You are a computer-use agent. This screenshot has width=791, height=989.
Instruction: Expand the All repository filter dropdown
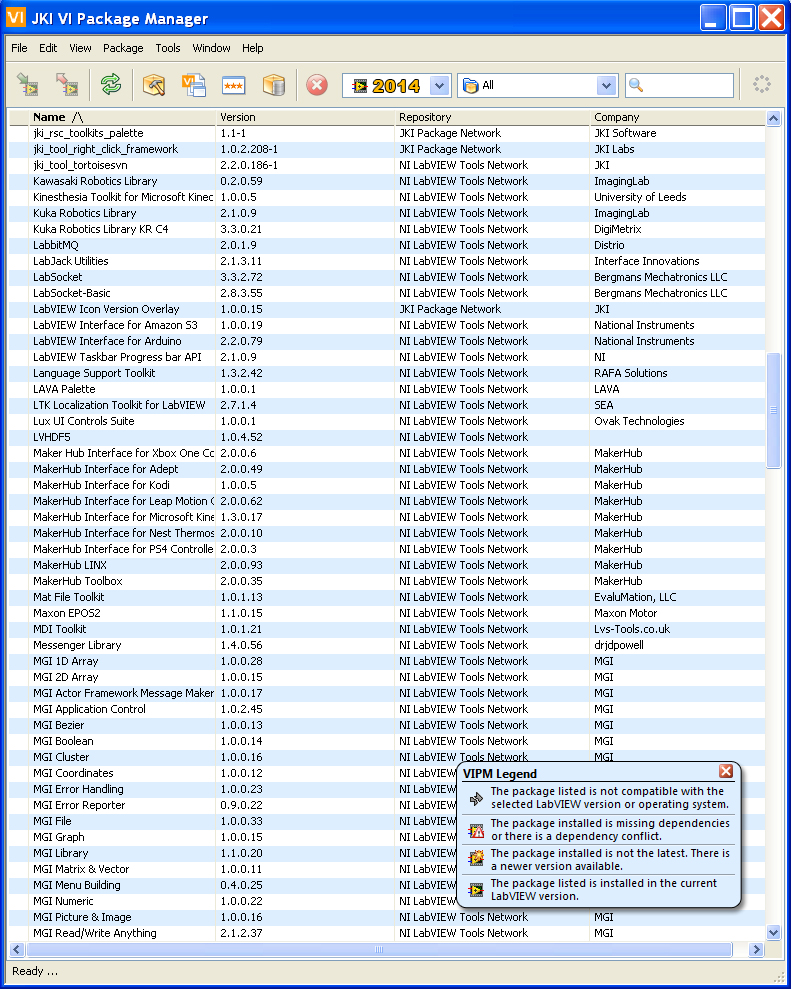click(606, 86)
